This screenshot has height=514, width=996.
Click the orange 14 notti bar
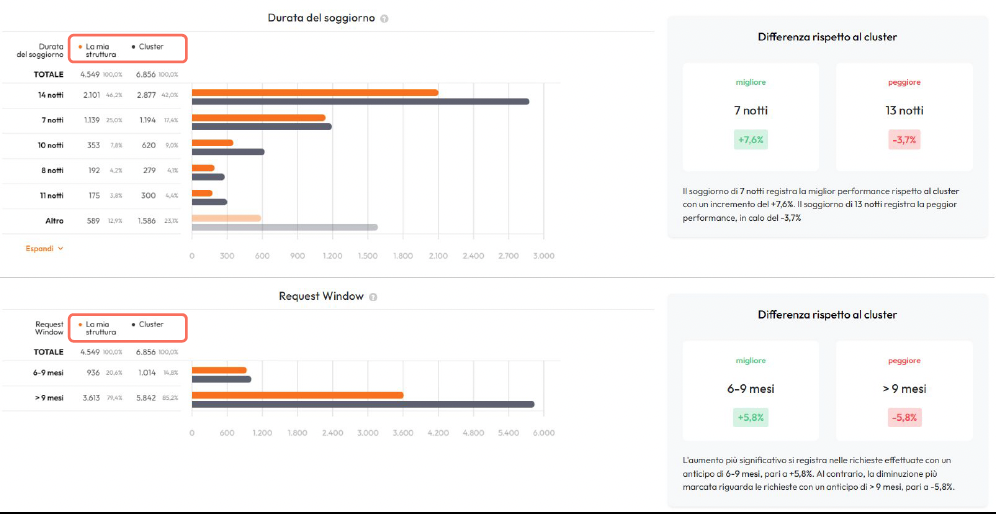click(314, 92)
